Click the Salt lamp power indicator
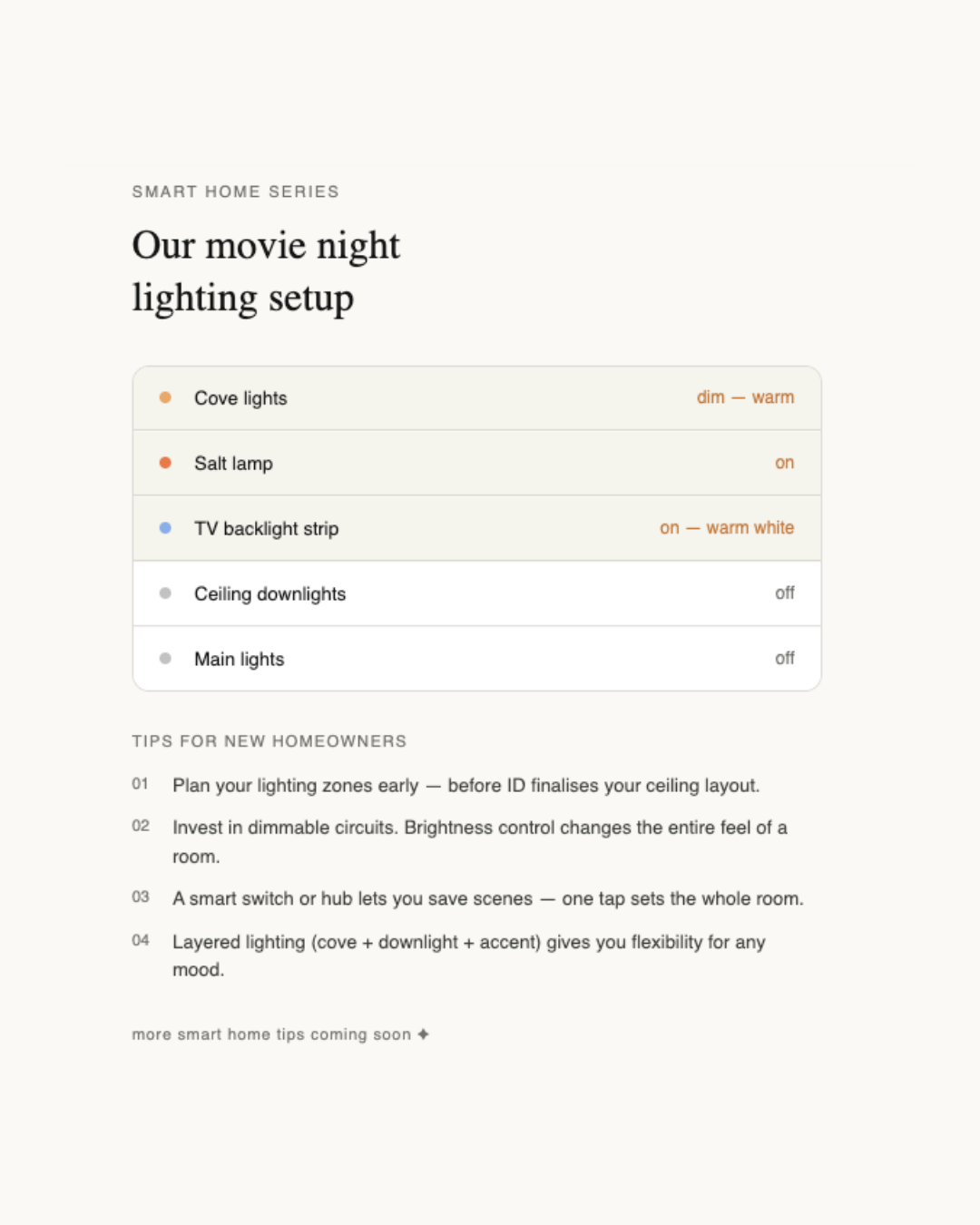Viewport: 980px width, 1225px height. point(784,463)
